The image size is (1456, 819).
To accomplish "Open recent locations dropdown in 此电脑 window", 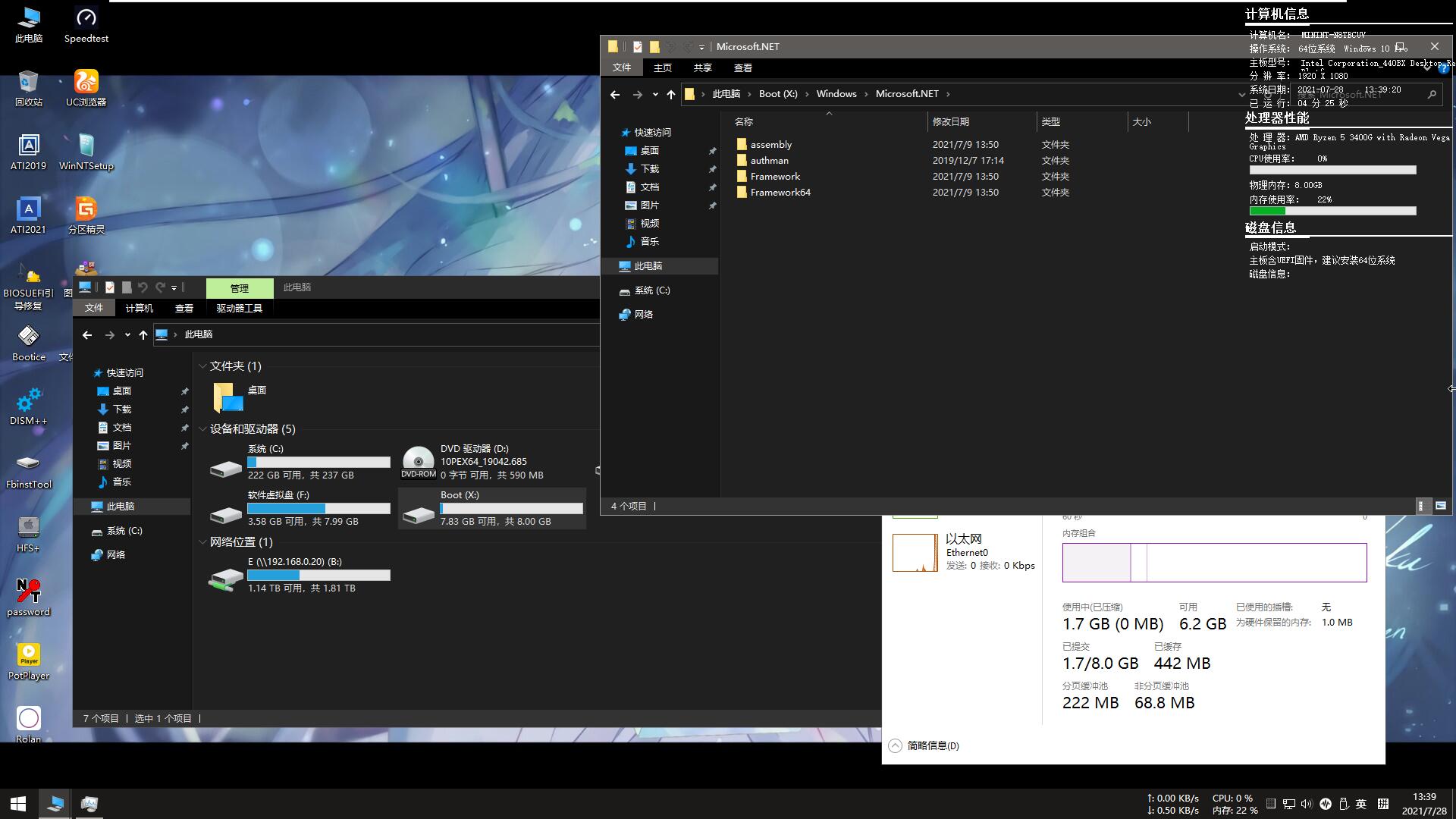I will [127, 334].
